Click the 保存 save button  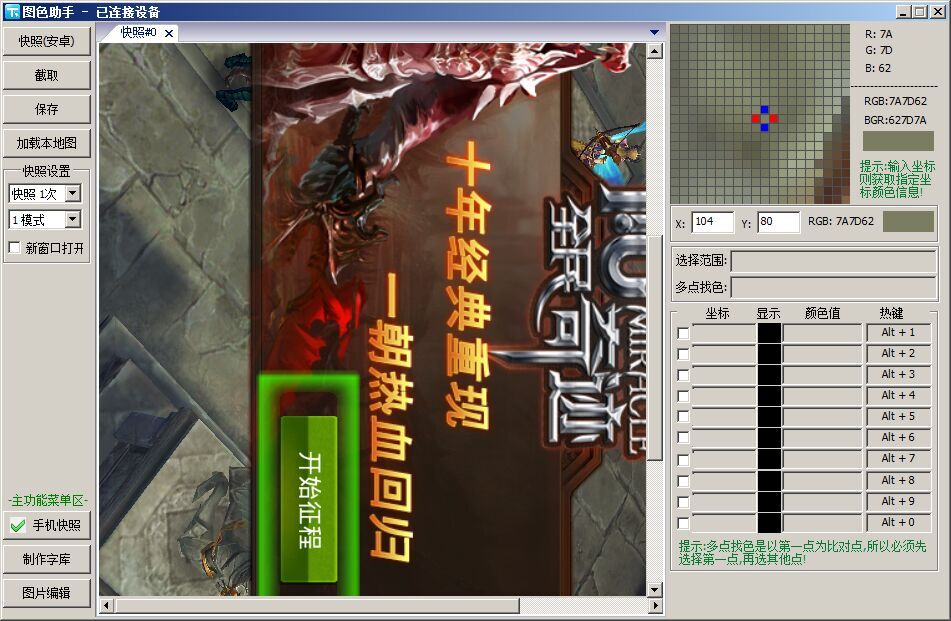(47, 109)
